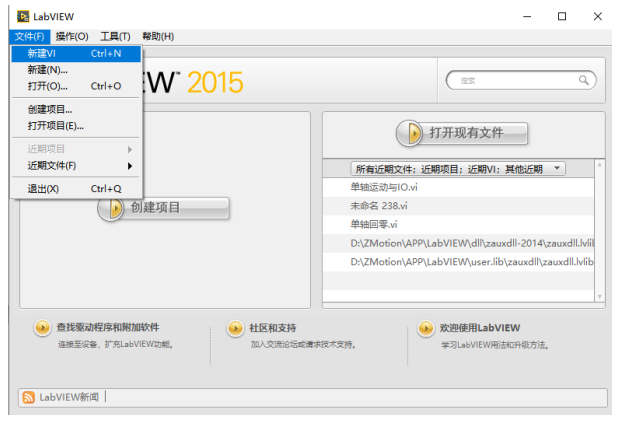Open recent file 单轴运动与IO.vi
The height and width of the screenshot is (422, 619).
(x=458, y=187)
